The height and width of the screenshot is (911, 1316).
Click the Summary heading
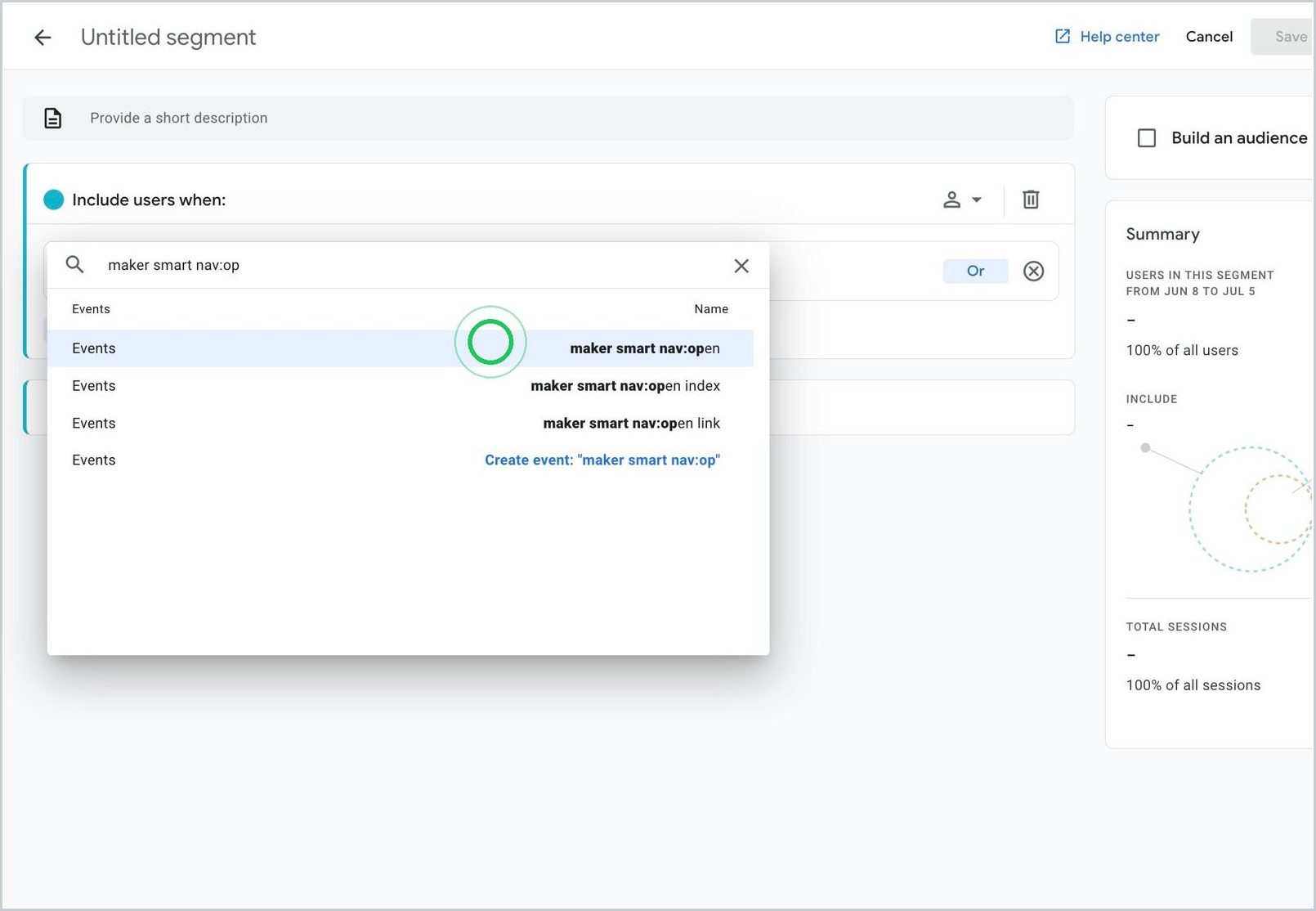(1162, 234)
